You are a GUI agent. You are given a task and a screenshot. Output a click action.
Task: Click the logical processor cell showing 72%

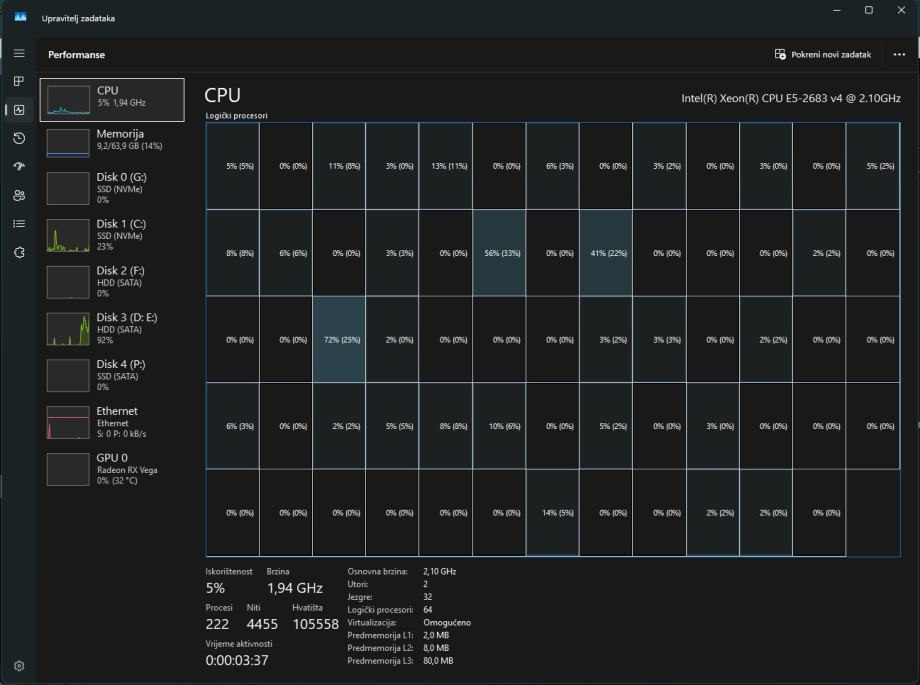pyautogui.click(x=338, y=340)
